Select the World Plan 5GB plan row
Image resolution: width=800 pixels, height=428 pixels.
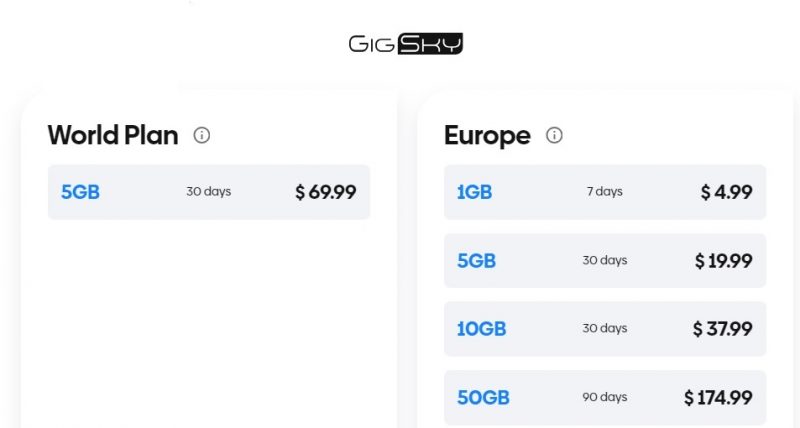click(x=209, y=192)
